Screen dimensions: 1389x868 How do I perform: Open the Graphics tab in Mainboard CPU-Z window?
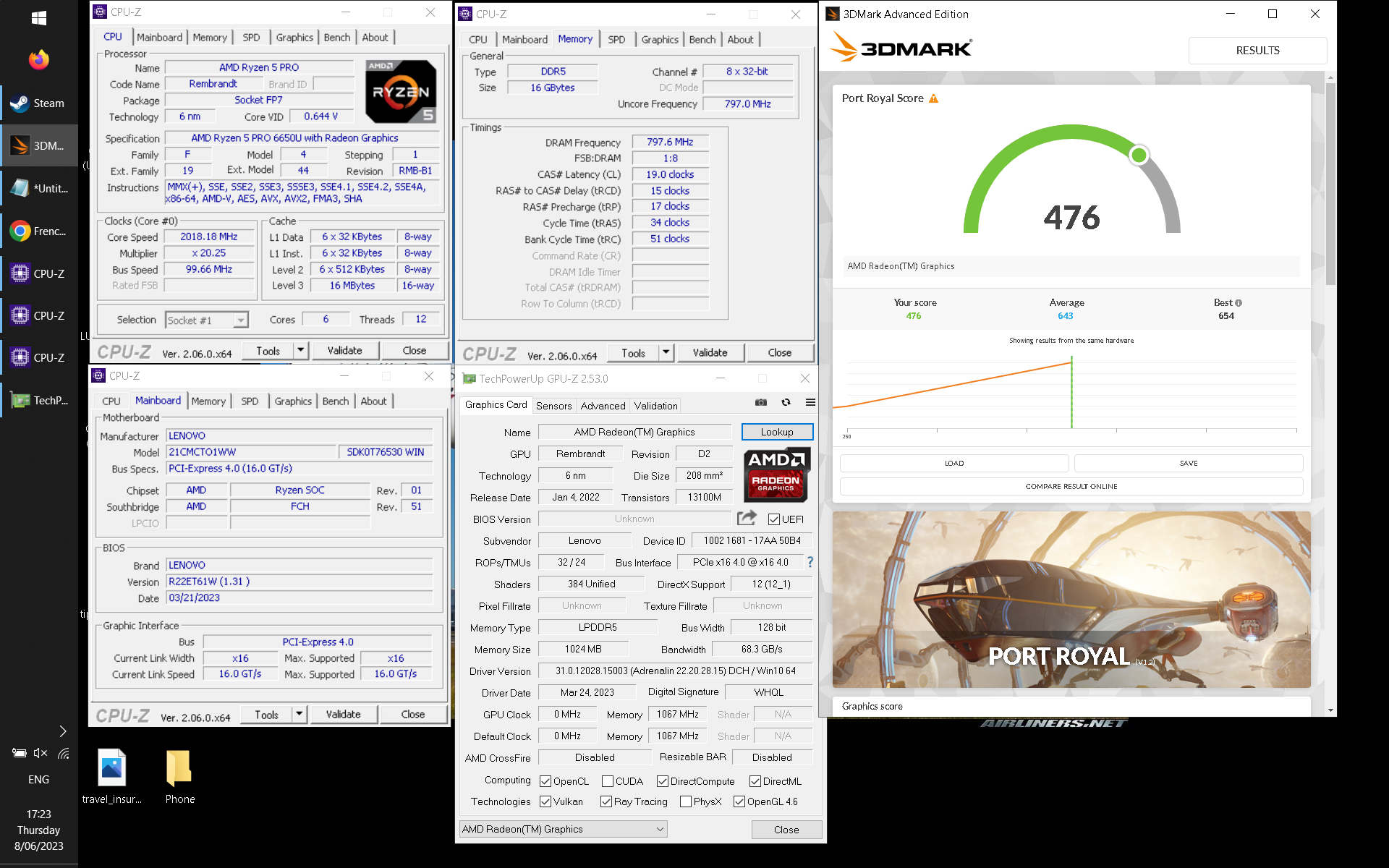click(293, 401)
